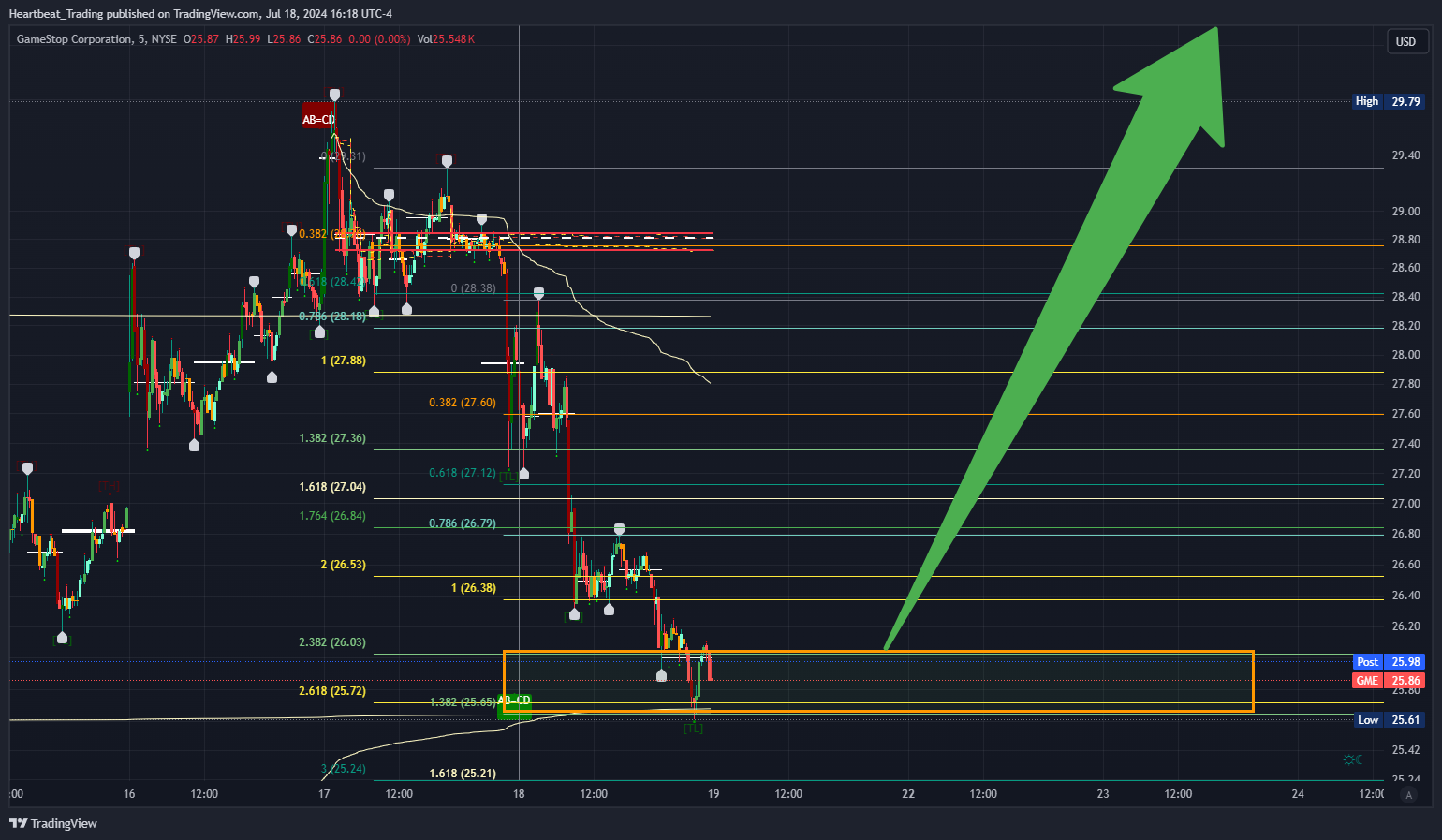
Task: Click the red AB=CD pattern label
Action: 318,118
